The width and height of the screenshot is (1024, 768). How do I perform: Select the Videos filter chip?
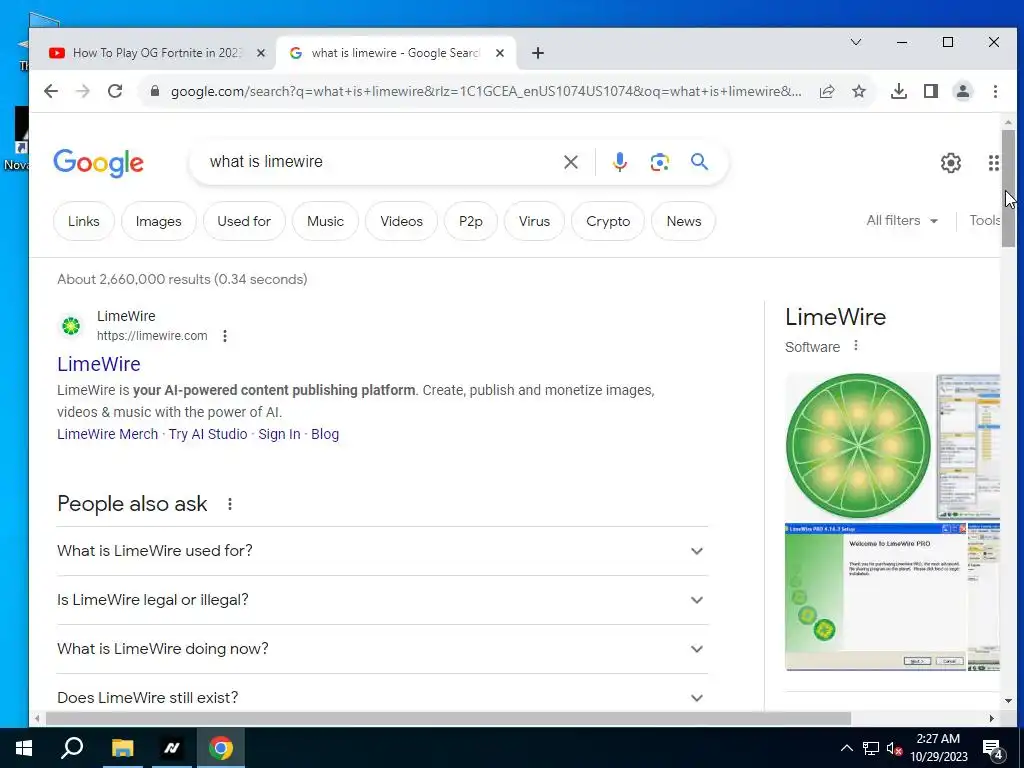pyautogui.click(x=402, y=221)
